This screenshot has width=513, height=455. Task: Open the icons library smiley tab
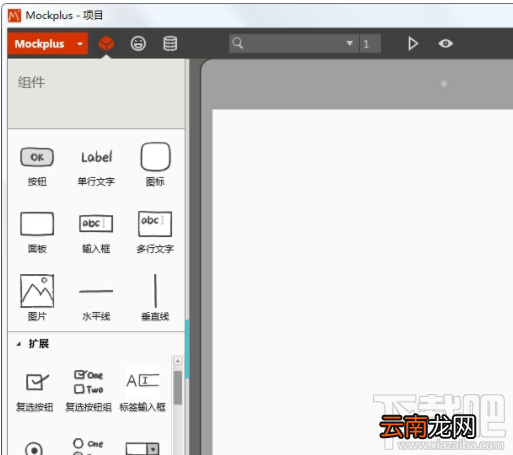[x=138, y=44]
